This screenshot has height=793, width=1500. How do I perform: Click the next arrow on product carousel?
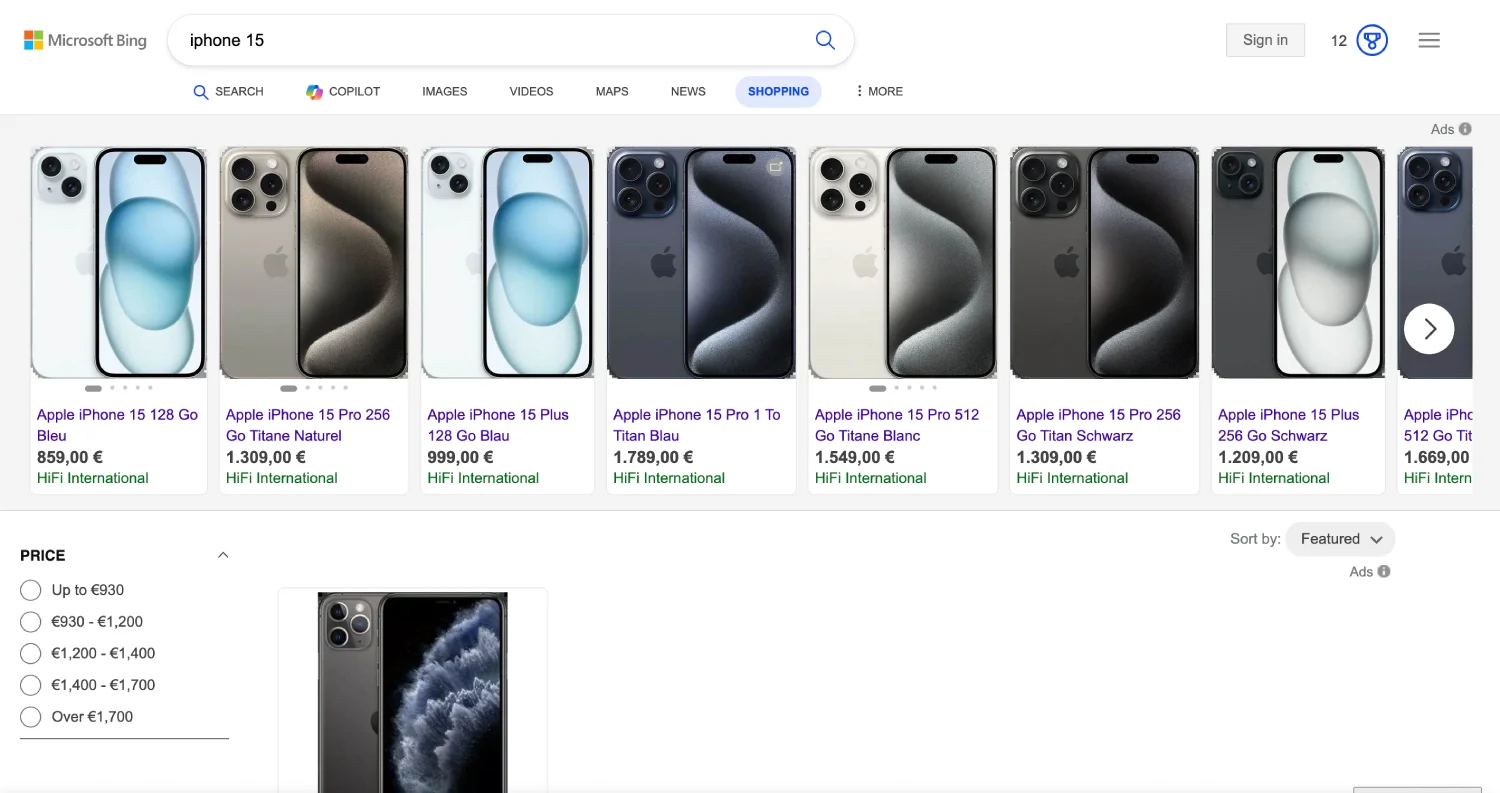click(1429, 329)
